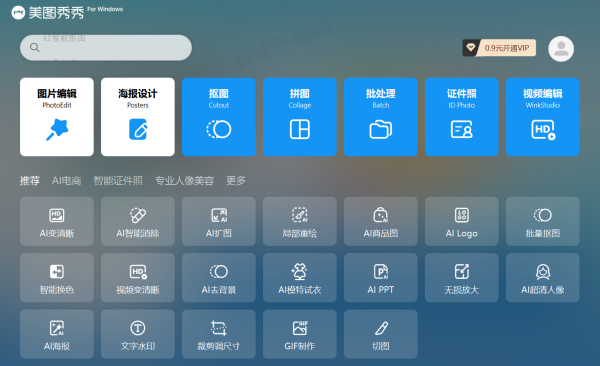Launch the AI智能消除 tool
This screenshot has width=600, height=366.
138,221
